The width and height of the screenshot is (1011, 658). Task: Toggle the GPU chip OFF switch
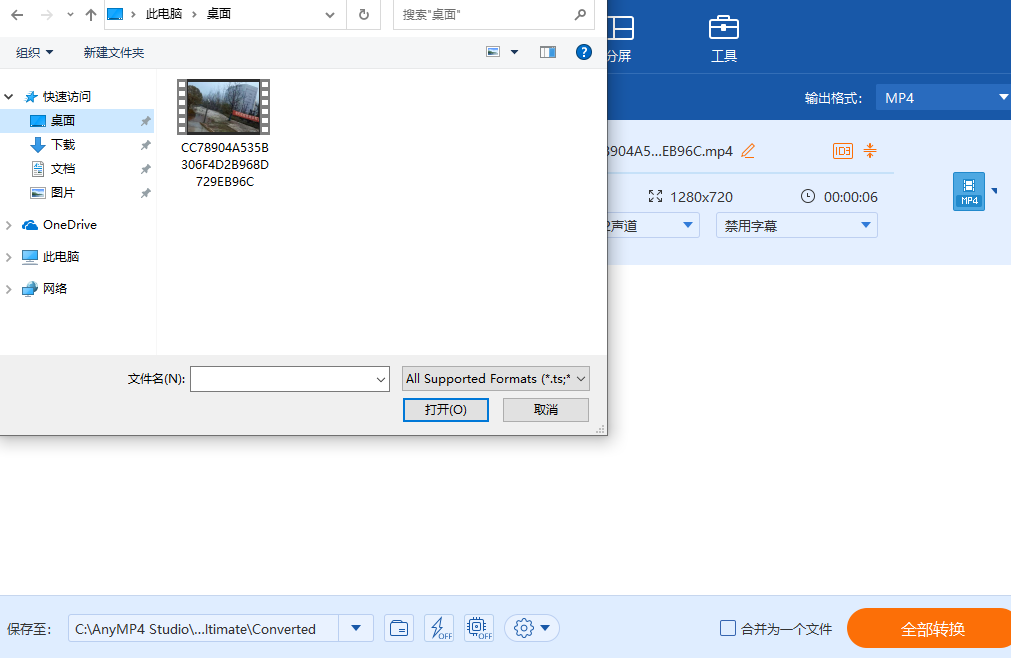[x=478, y=628]
